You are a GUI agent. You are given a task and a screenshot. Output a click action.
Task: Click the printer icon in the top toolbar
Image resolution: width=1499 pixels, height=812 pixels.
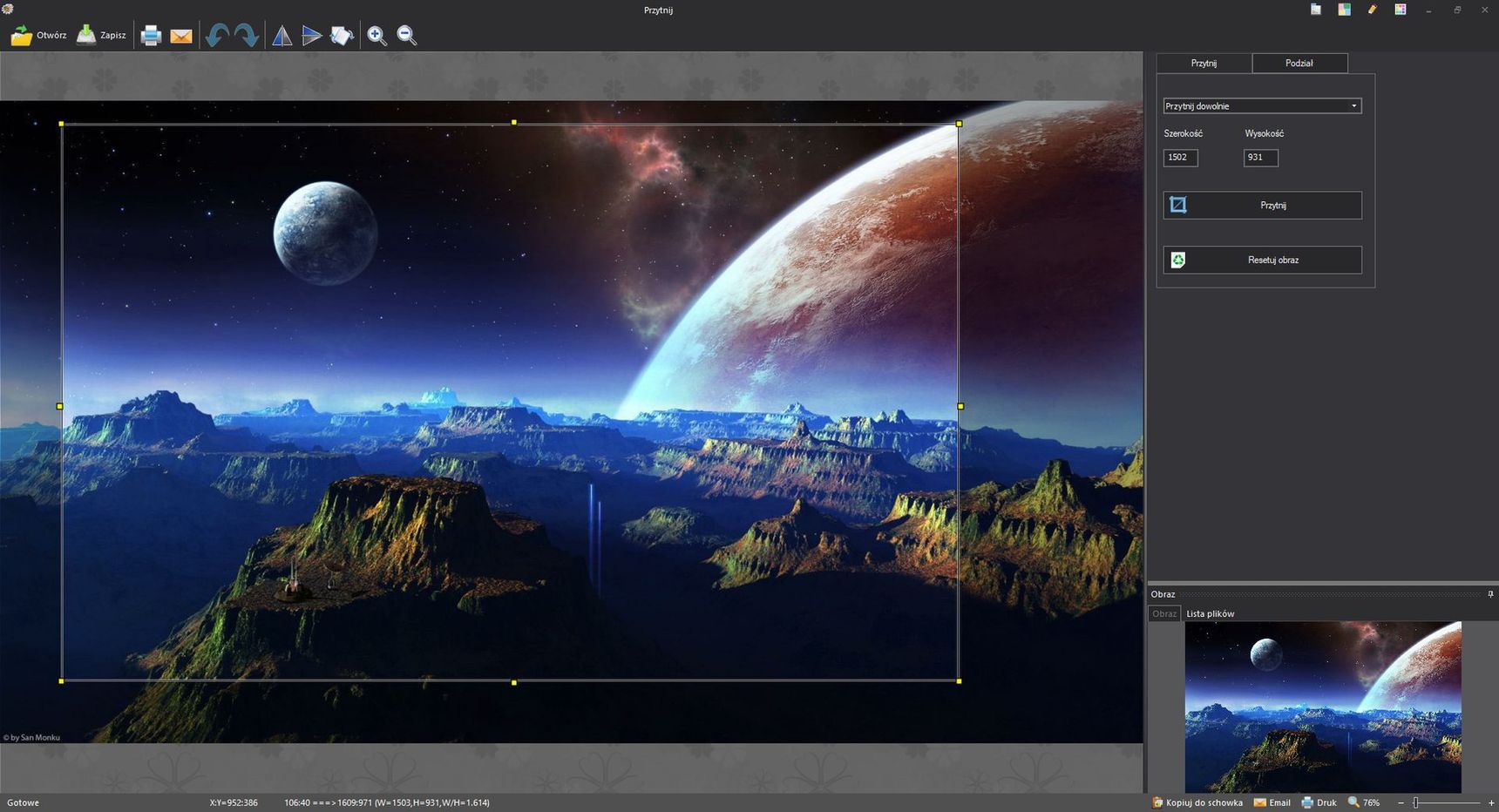pyautogui.click(x=151, y=36)
